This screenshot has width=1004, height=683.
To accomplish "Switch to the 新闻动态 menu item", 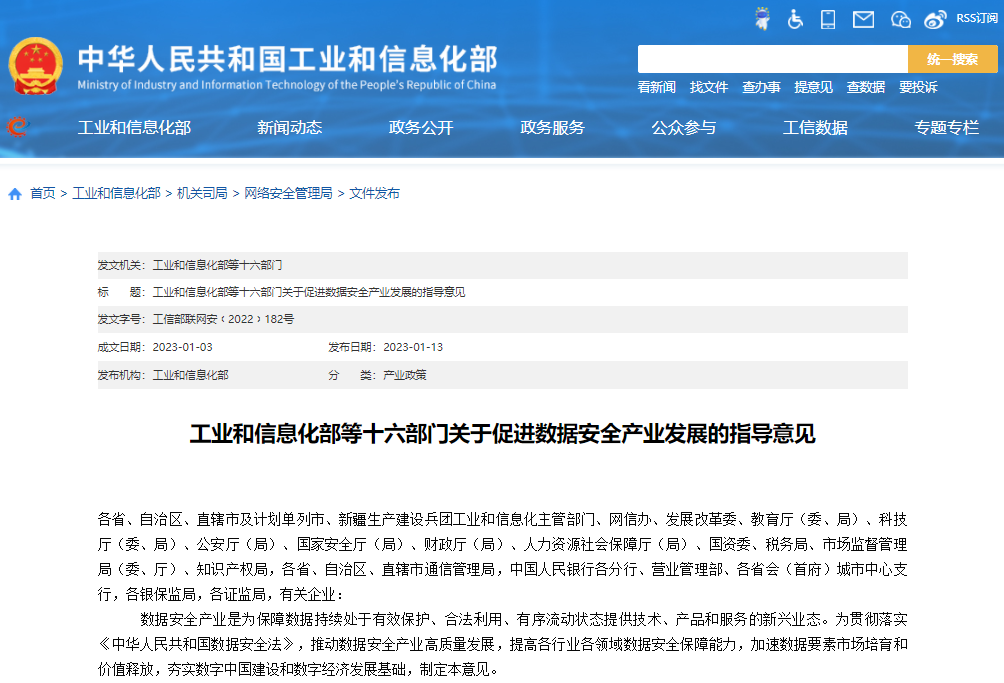I will 287,127.
